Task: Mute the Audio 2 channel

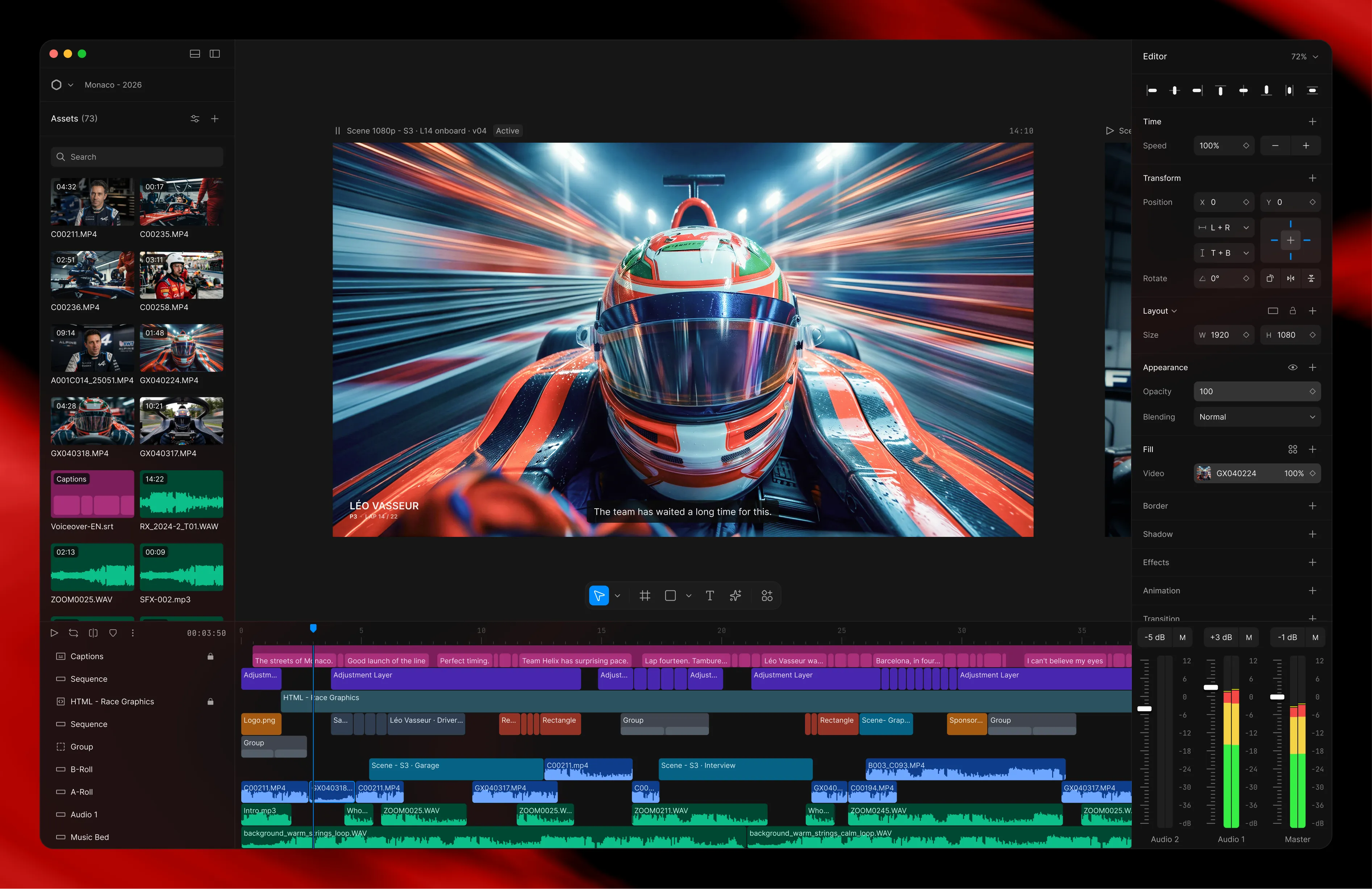Action: click(1183, 638)
